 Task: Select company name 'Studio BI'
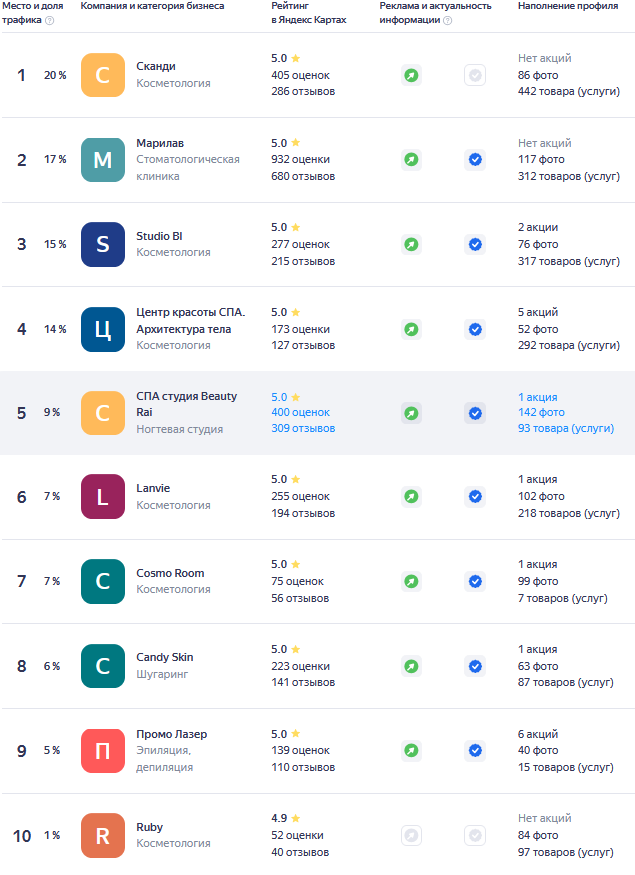[159, 236]
